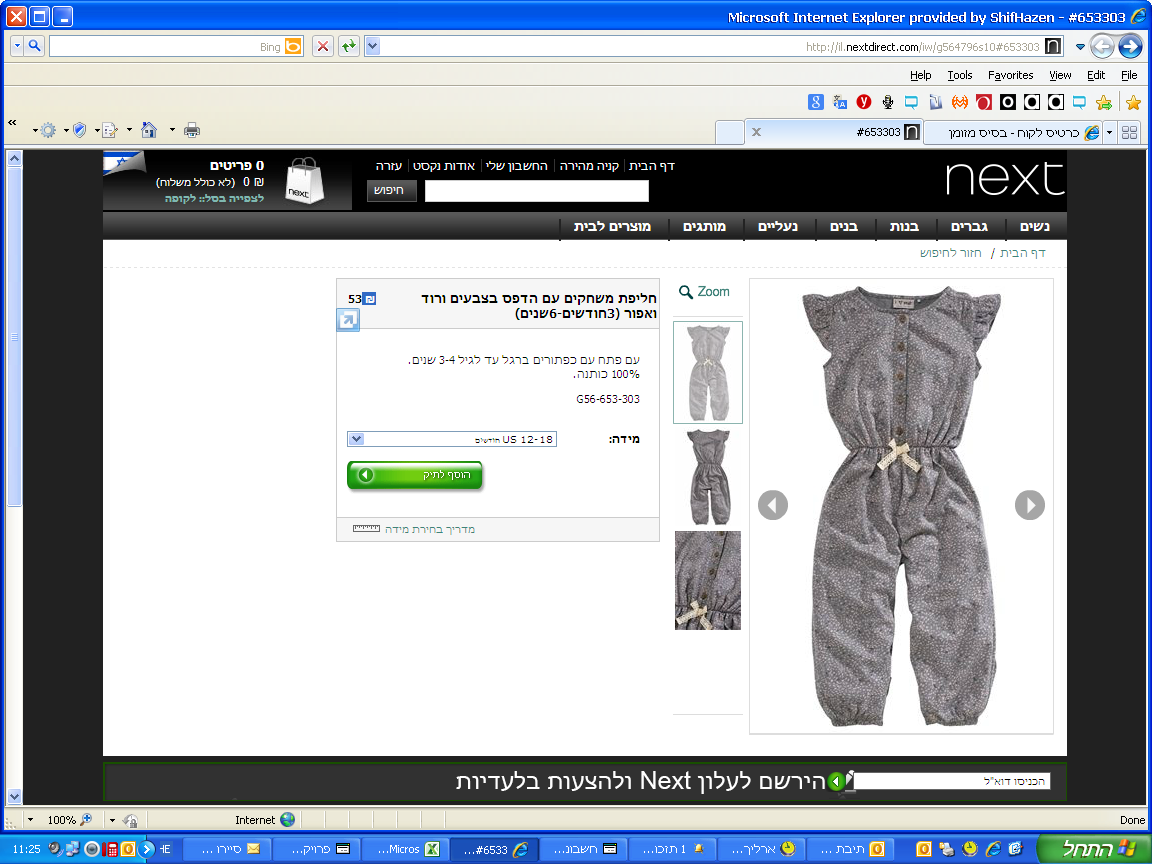Screen dimensions: 1152x864
Task: Close the #653303 browser tab
Action: pos(756,132)
